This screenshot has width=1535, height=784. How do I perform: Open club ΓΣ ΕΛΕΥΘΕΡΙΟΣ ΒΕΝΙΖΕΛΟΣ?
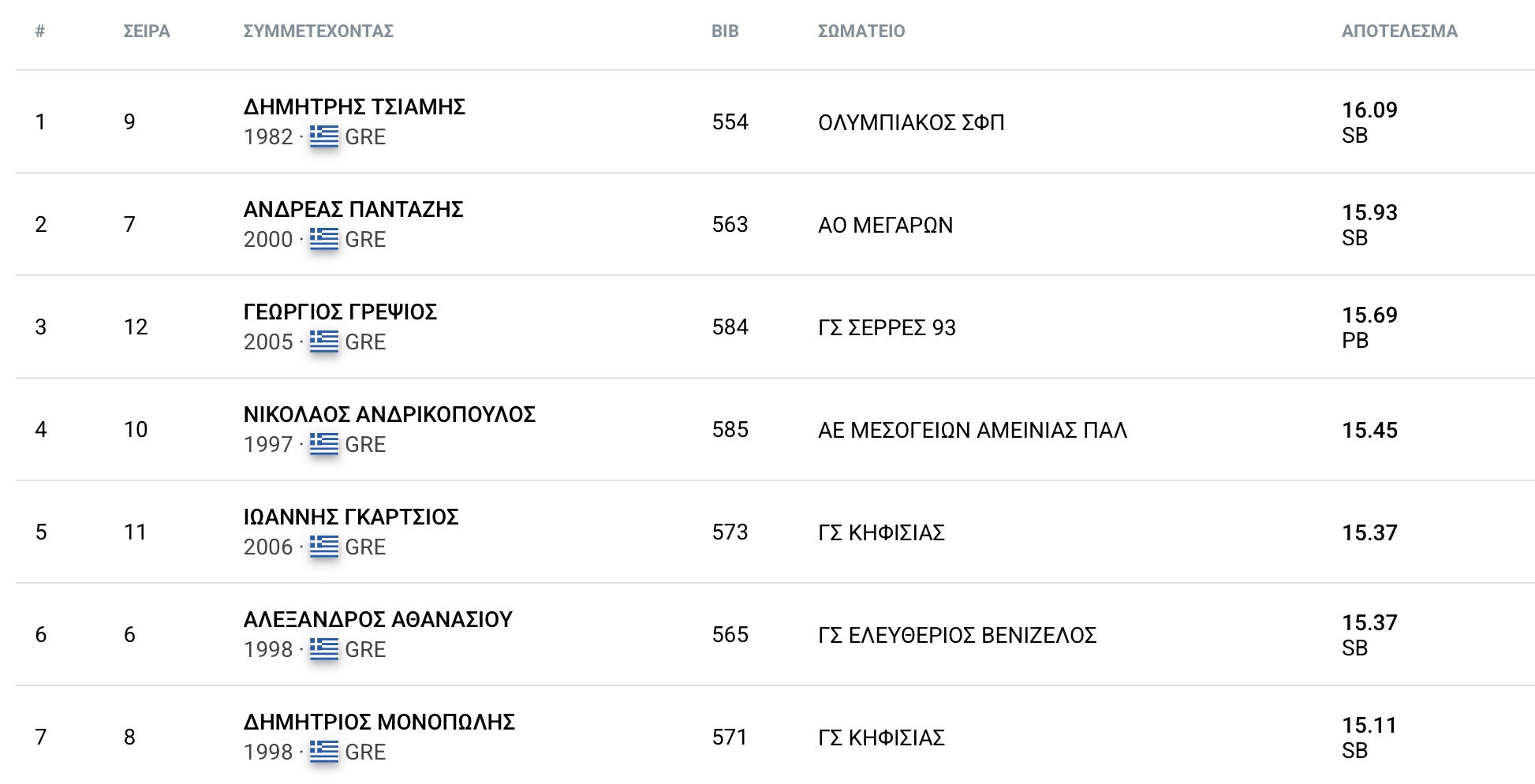click(958, 635)
